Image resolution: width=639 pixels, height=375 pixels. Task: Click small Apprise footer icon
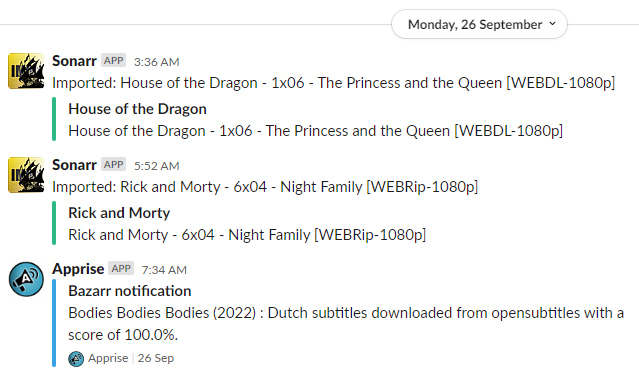coord(76,359)
